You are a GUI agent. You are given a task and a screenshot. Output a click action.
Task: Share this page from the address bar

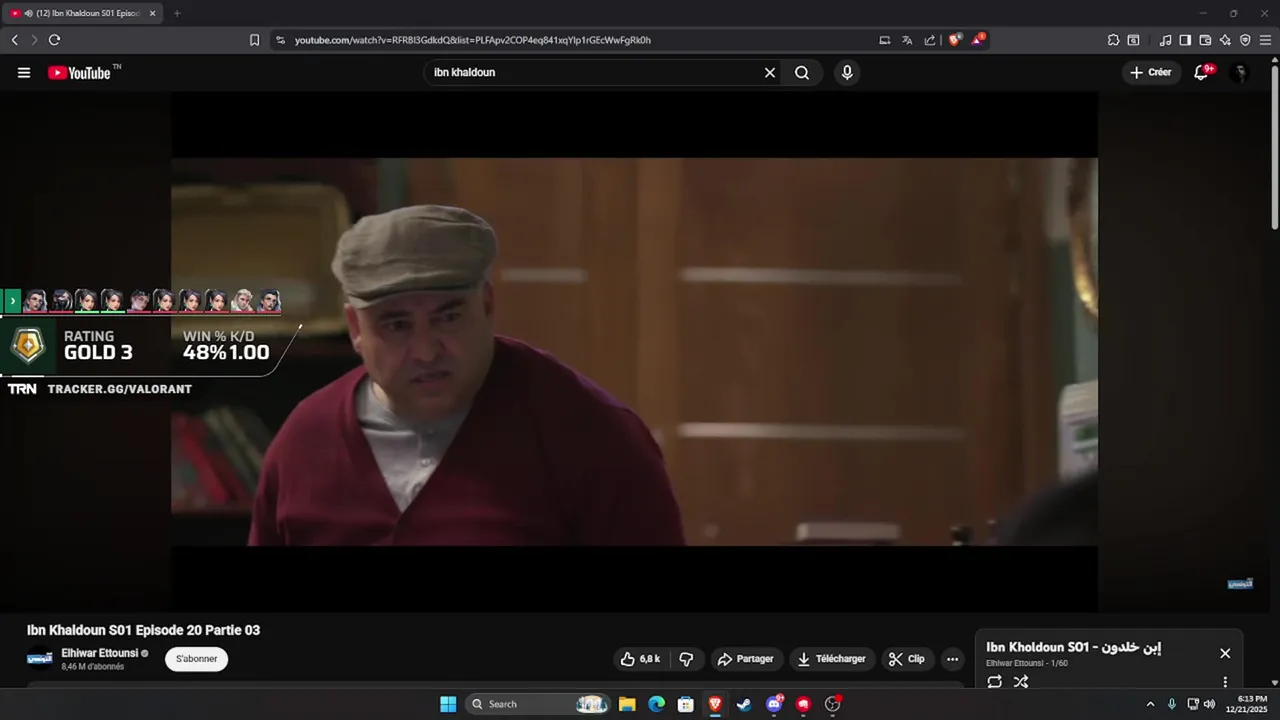pos(930,40)
